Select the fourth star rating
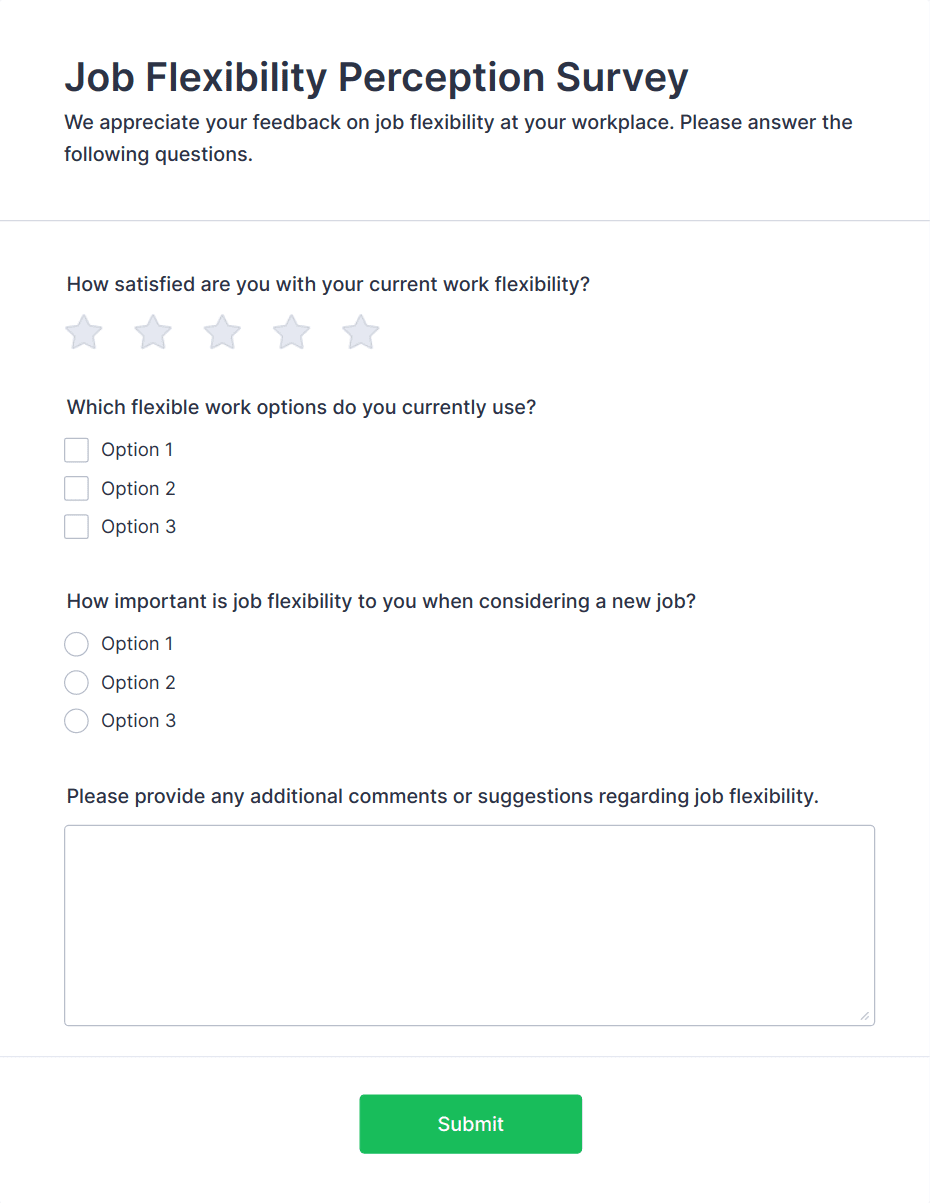Screen dimensions: 930x1203 [290, 331]
